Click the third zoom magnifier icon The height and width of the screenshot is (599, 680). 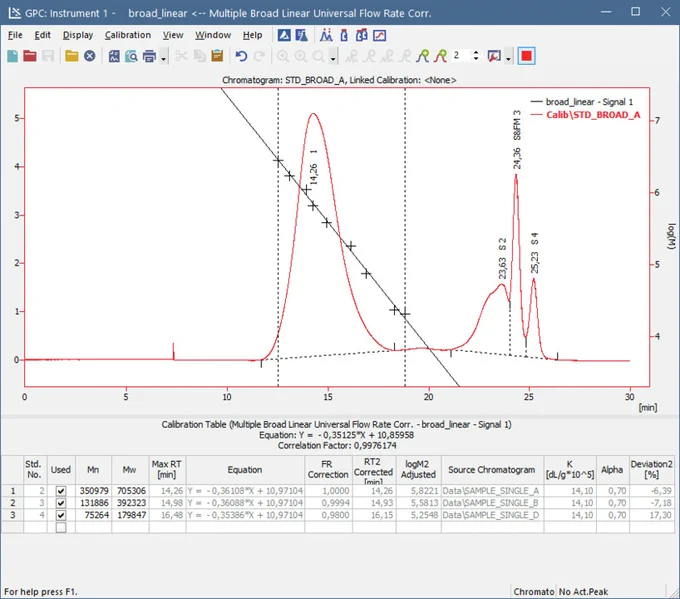318,56
